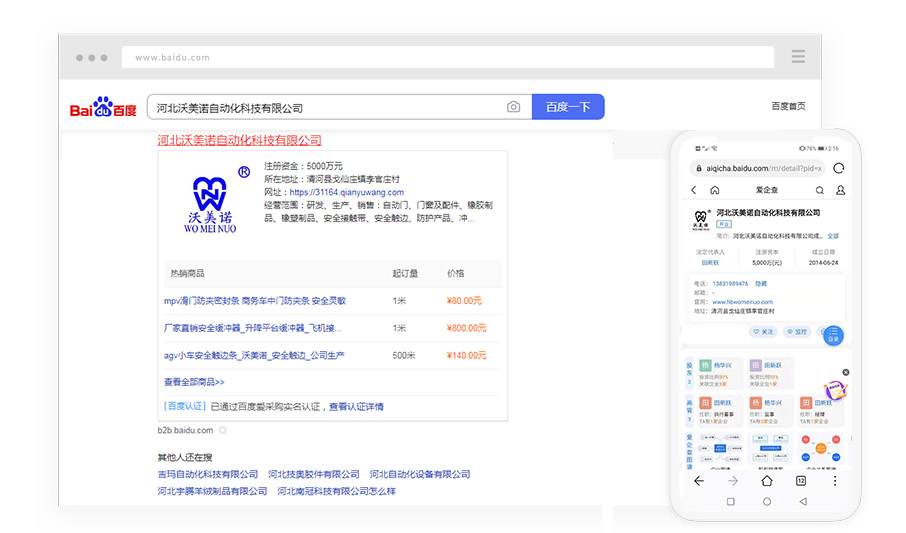This screenshot has width=906, height=533.
Task: Tap the home icon in 爱企查 header
Action: (x=715, y=190)
